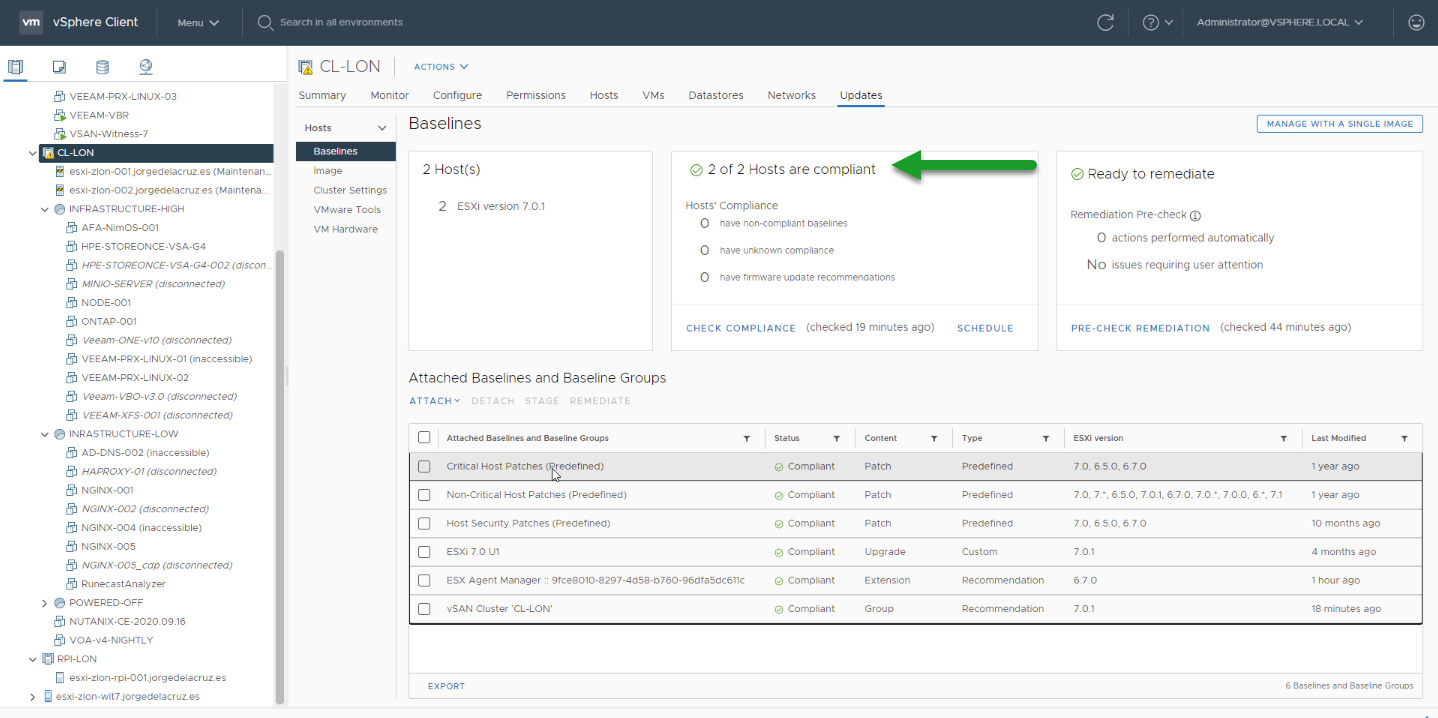
Task: Click the PRE-CHECK REMEDIATION link
Action: click(x=1140, y=328)
